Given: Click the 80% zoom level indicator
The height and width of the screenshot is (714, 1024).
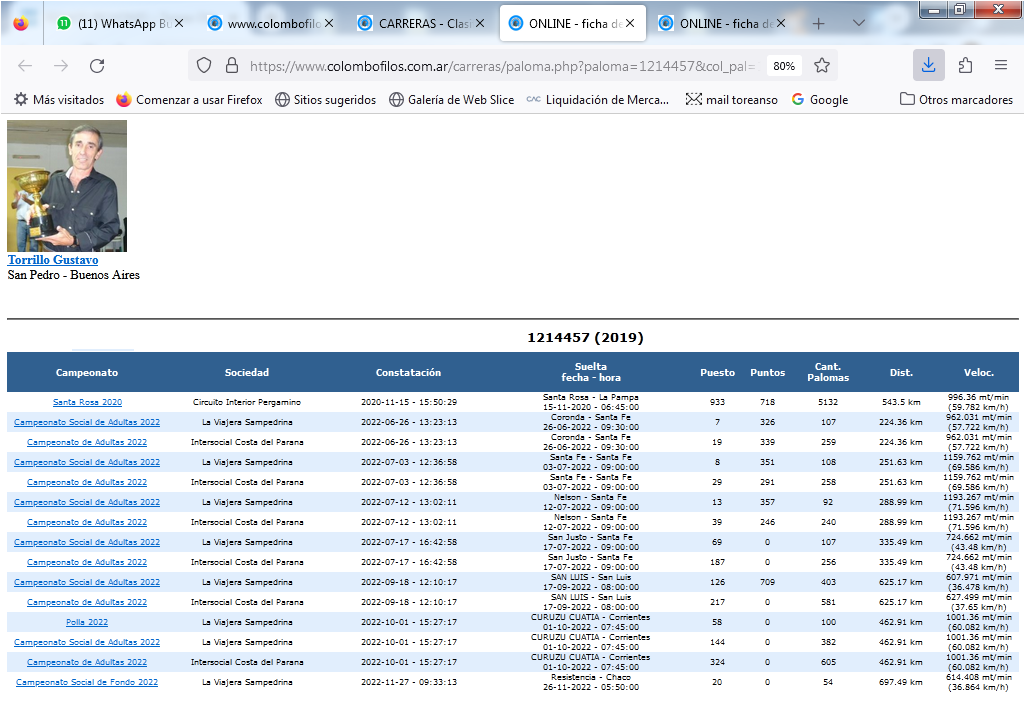Looking at the screenshot, I should tap(784, 66).
